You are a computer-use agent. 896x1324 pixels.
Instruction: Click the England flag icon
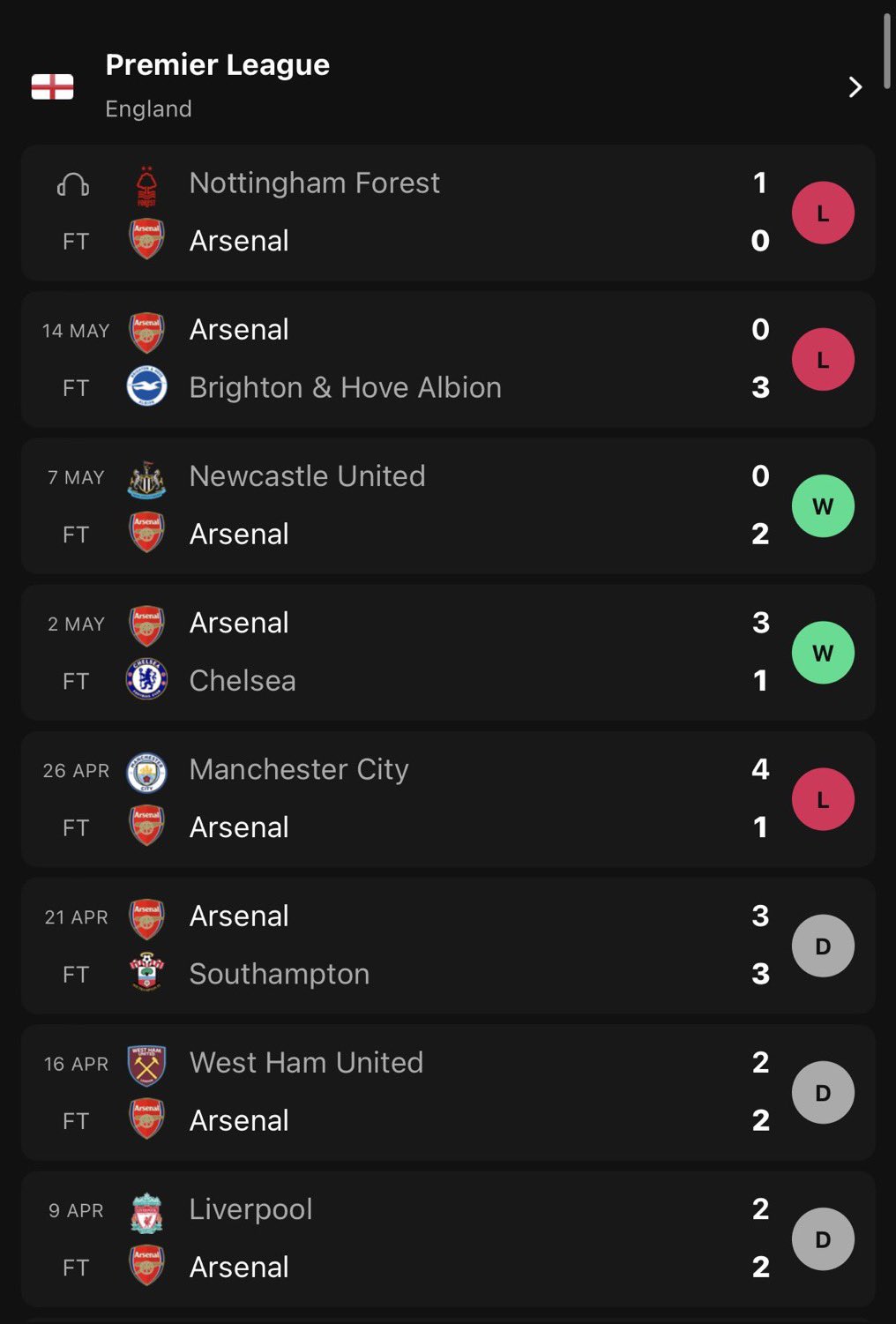(52, 86)
